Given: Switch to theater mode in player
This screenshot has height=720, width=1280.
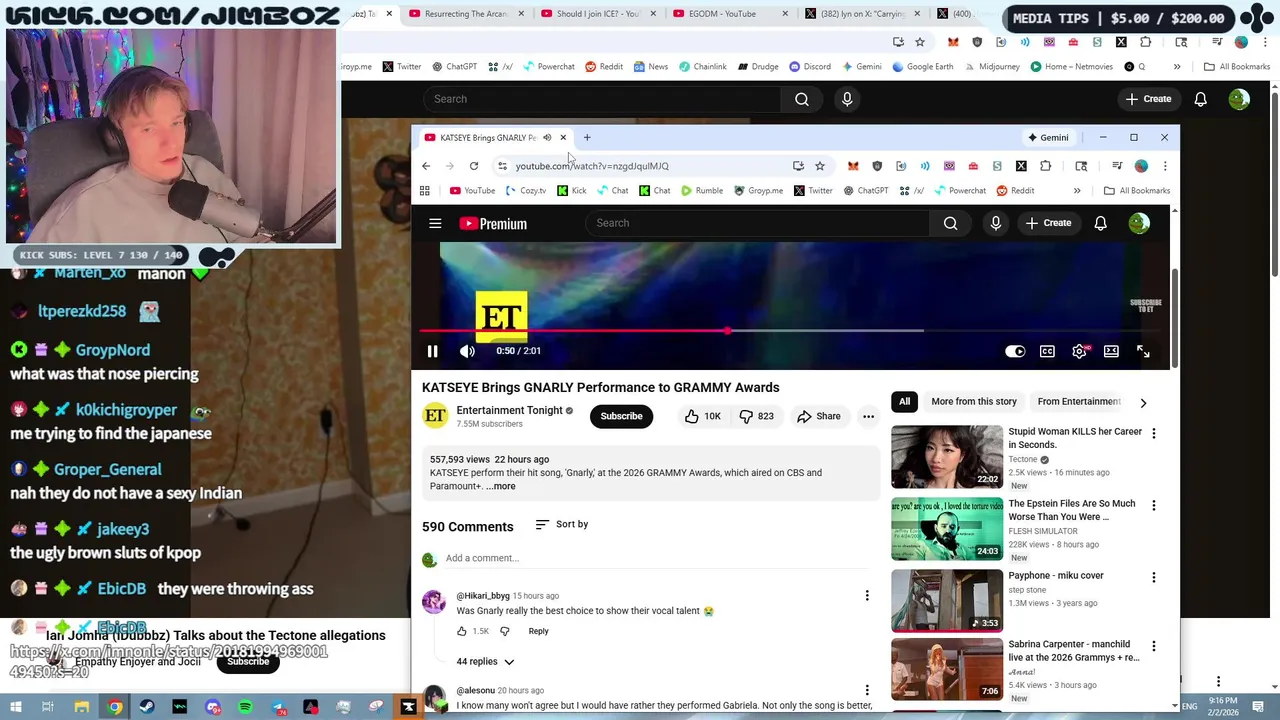Looking at the screenshot, I should point(1111,351).
